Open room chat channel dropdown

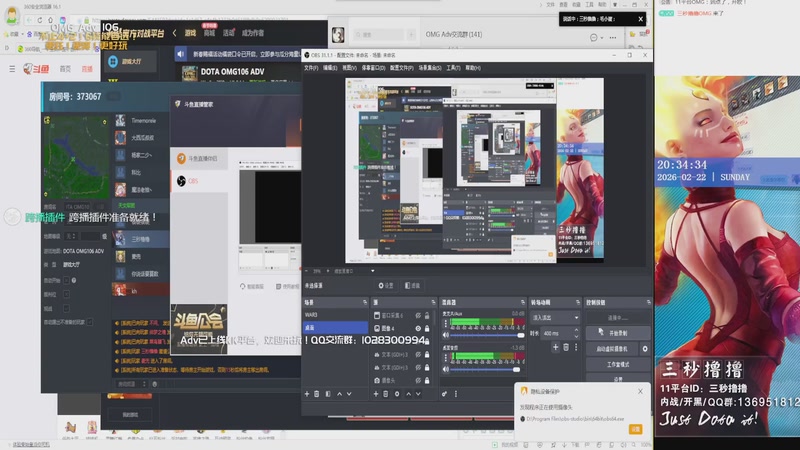[x=132, y=384]
